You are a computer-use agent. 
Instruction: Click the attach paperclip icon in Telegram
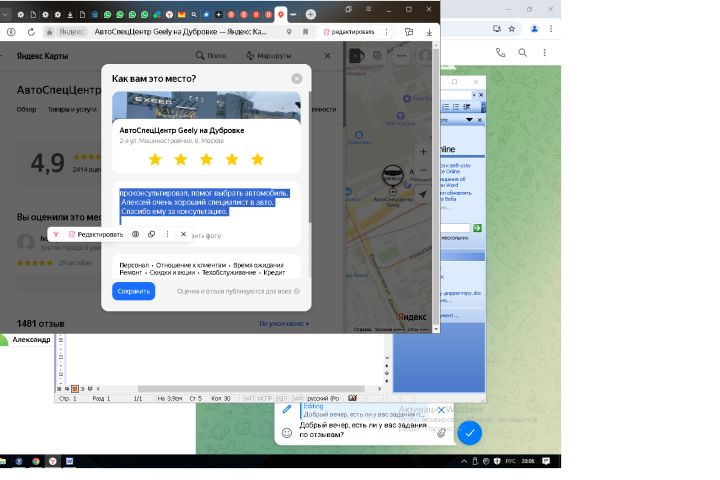click(x=441, y=433)
